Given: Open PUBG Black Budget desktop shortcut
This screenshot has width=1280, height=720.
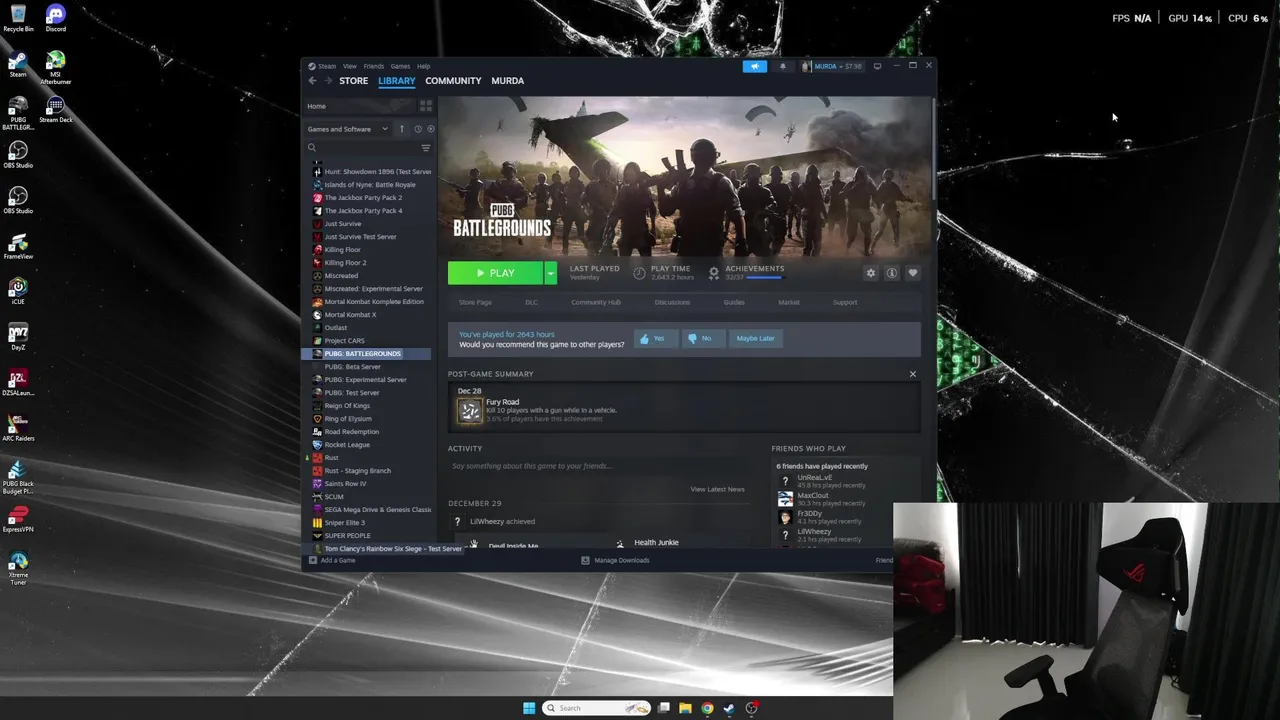Looking at the screenshot, I should [x=18, y=476].
